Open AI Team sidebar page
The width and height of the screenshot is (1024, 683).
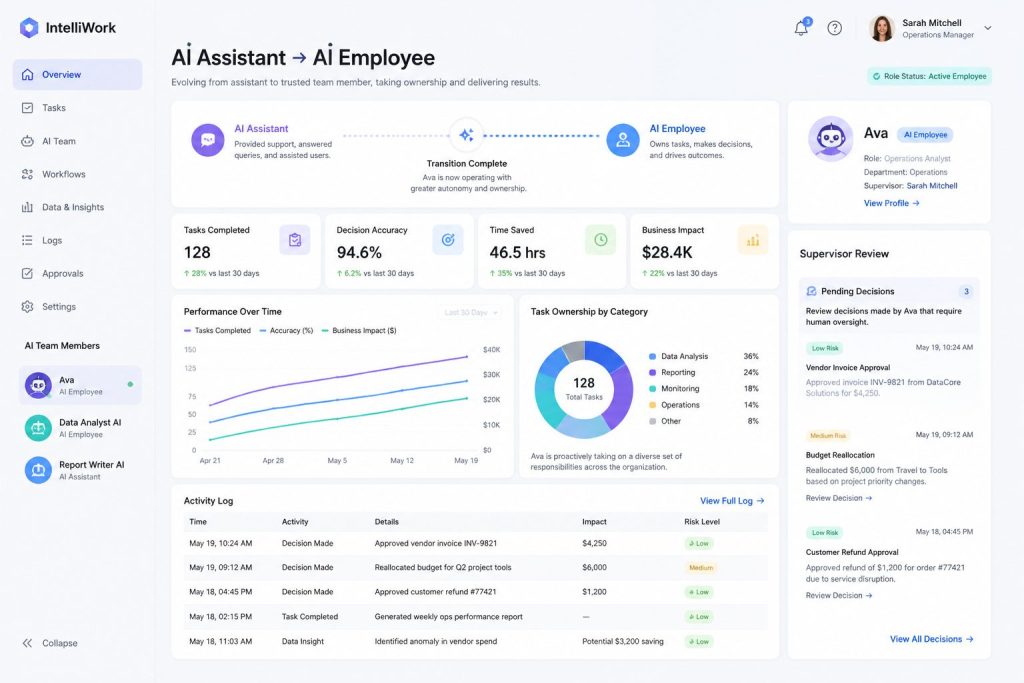click(x=77, y=141)
